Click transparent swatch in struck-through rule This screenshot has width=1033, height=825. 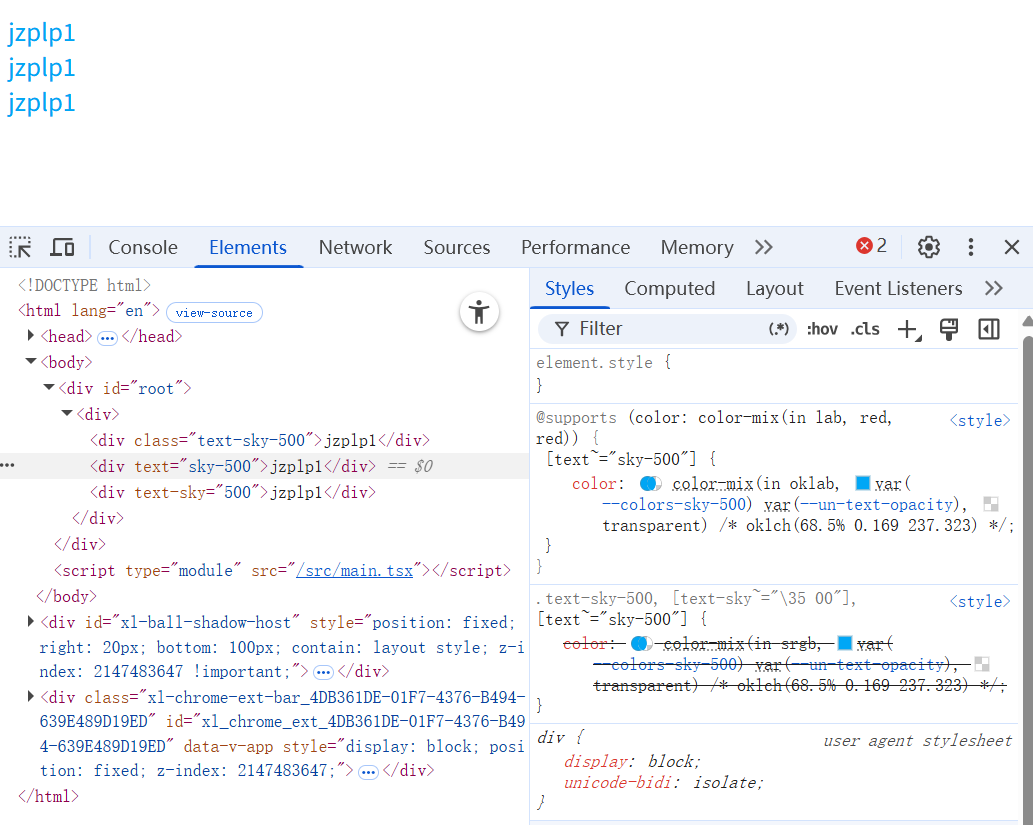tap(982, 664)
